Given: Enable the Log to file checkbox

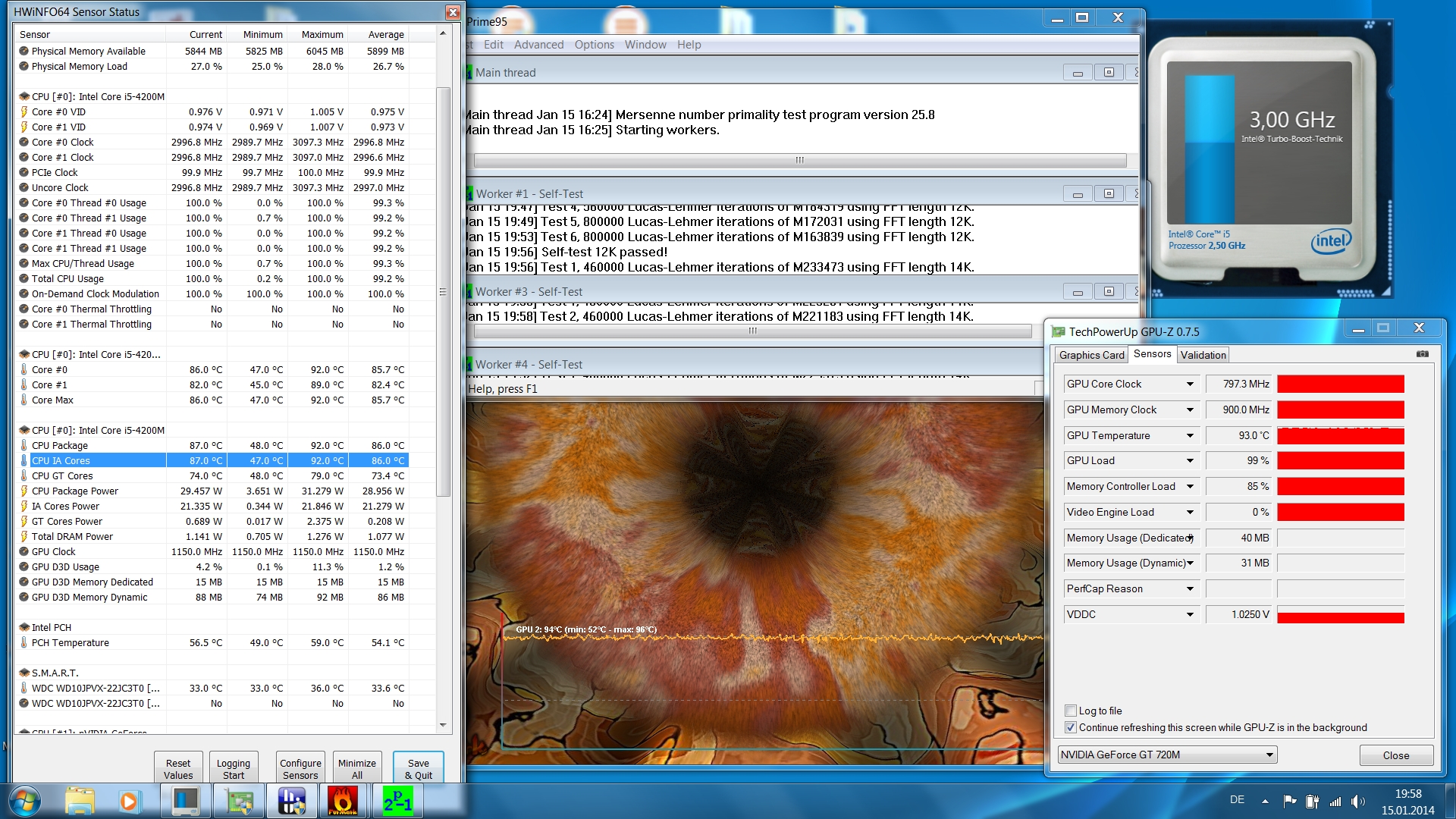Looking at the screenshot, I should point(1071,711).
